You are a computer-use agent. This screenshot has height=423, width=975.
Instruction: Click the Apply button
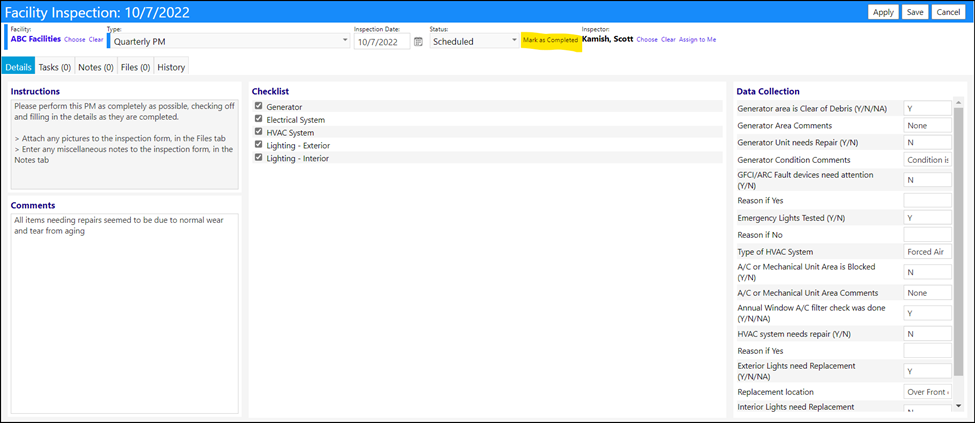(x=883, y=12)
